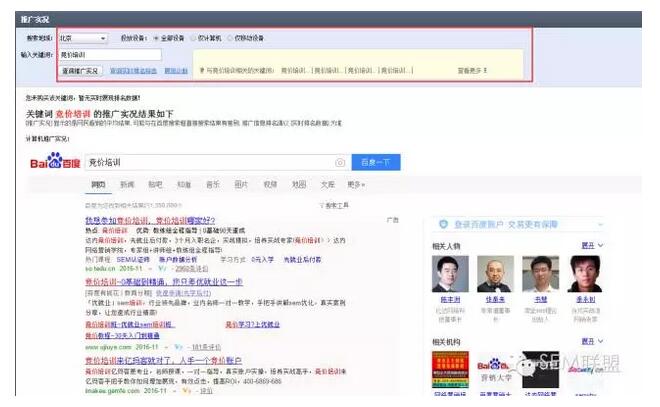Screen dimensions: 660x407
Task: Click the 0元入学 link
Action: coord(263,260)
